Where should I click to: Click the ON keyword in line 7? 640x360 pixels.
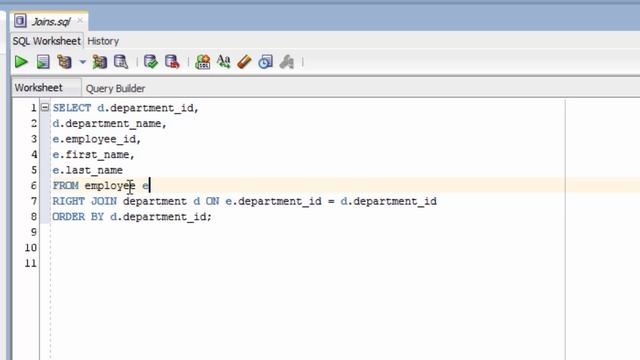point(212,201)
